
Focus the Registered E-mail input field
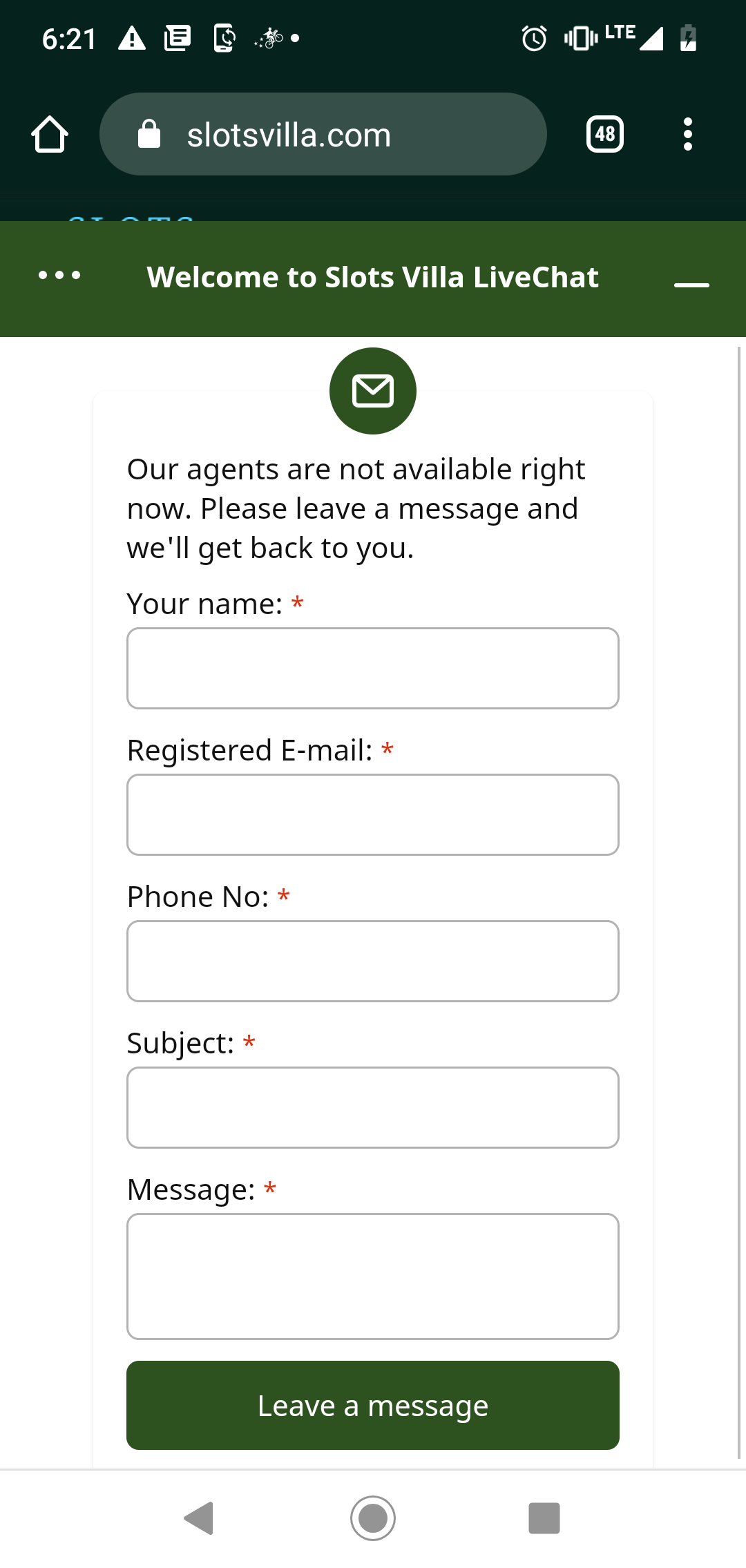click(373, 814)
